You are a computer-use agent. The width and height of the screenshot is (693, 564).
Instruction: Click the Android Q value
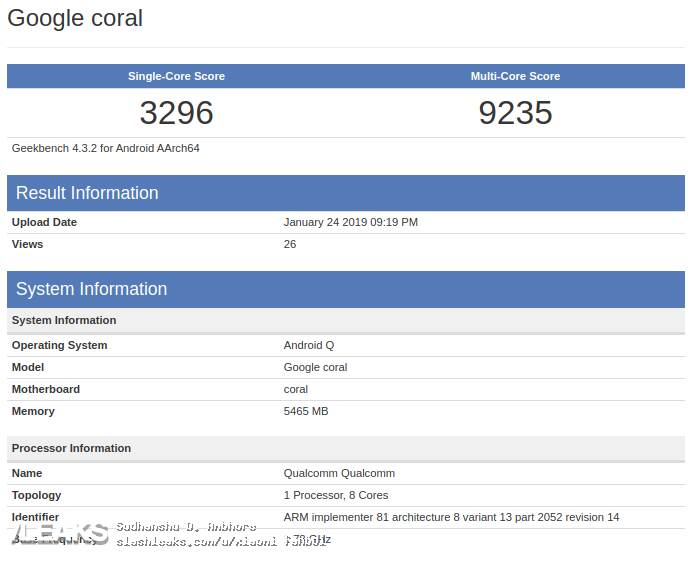coord(309,345)
